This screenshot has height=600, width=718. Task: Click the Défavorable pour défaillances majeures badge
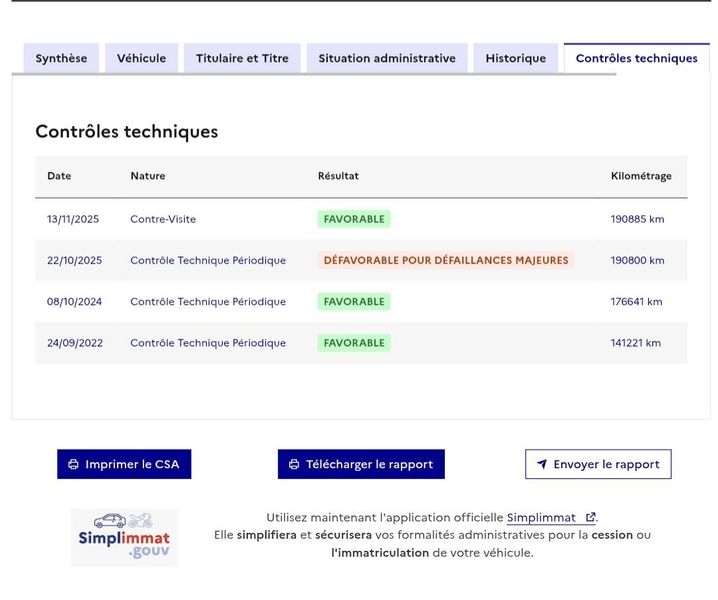pos(446,260)
